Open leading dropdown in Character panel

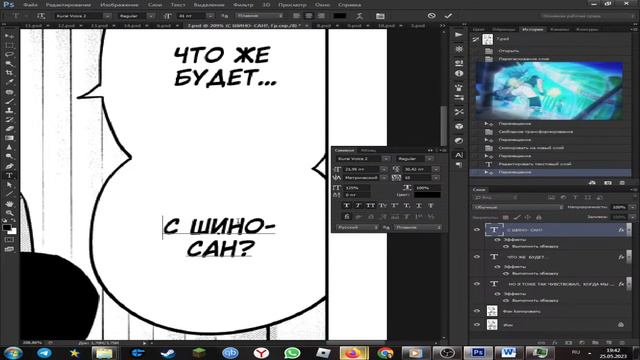click(x=436, y=169)
